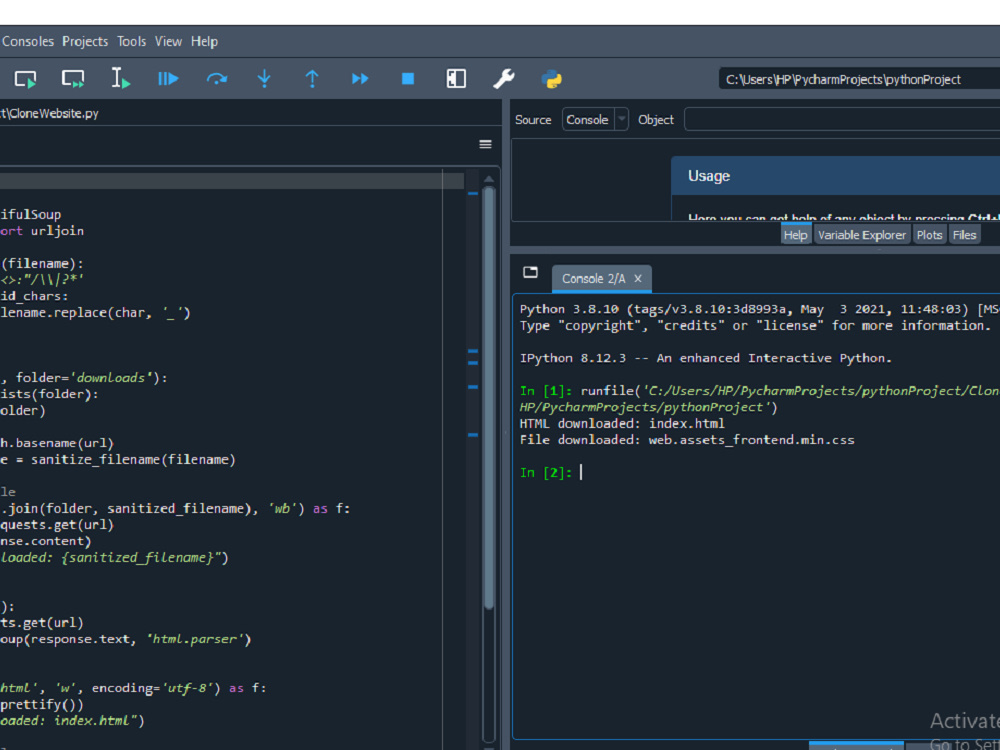
Task: Click the Help pane button
Action: pyautogui.click(x=796, y=233)
